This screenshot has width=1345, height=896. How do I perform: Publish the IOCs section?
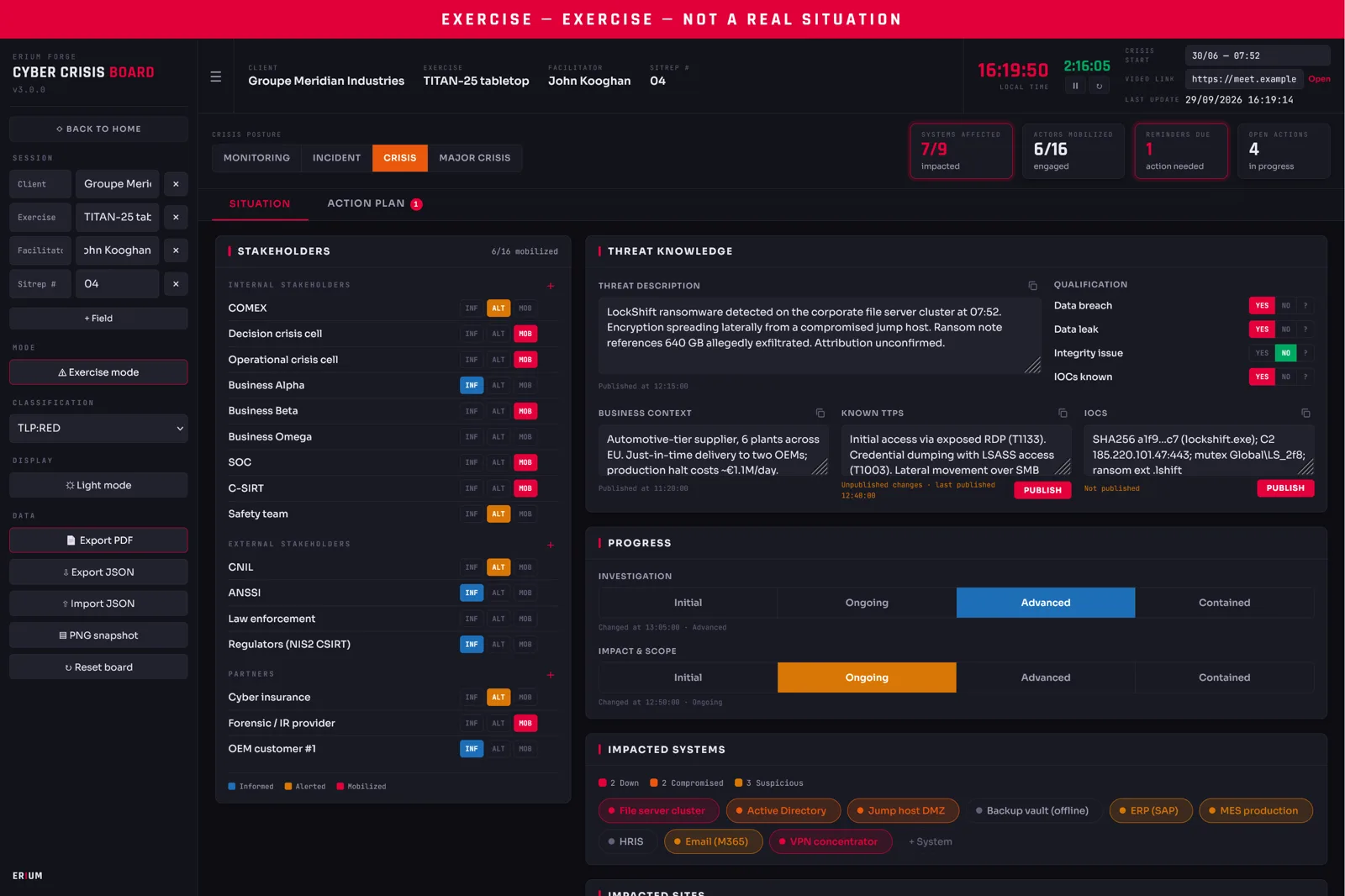(x=1285, y=488)
